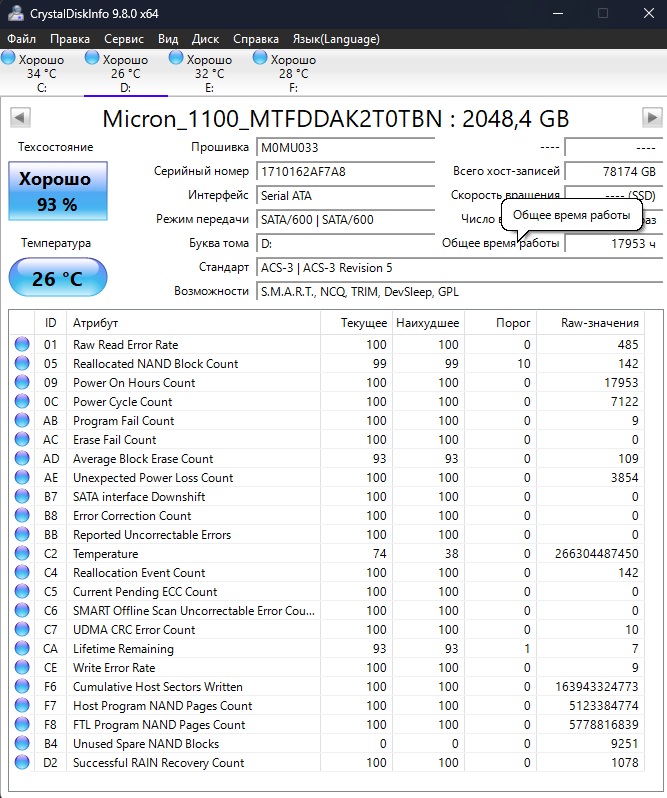This screenshot has width=667, height=798.
Task: Select the SMART Offline Scan Uncorrectable Error row
Action: (x=327, y=610)
